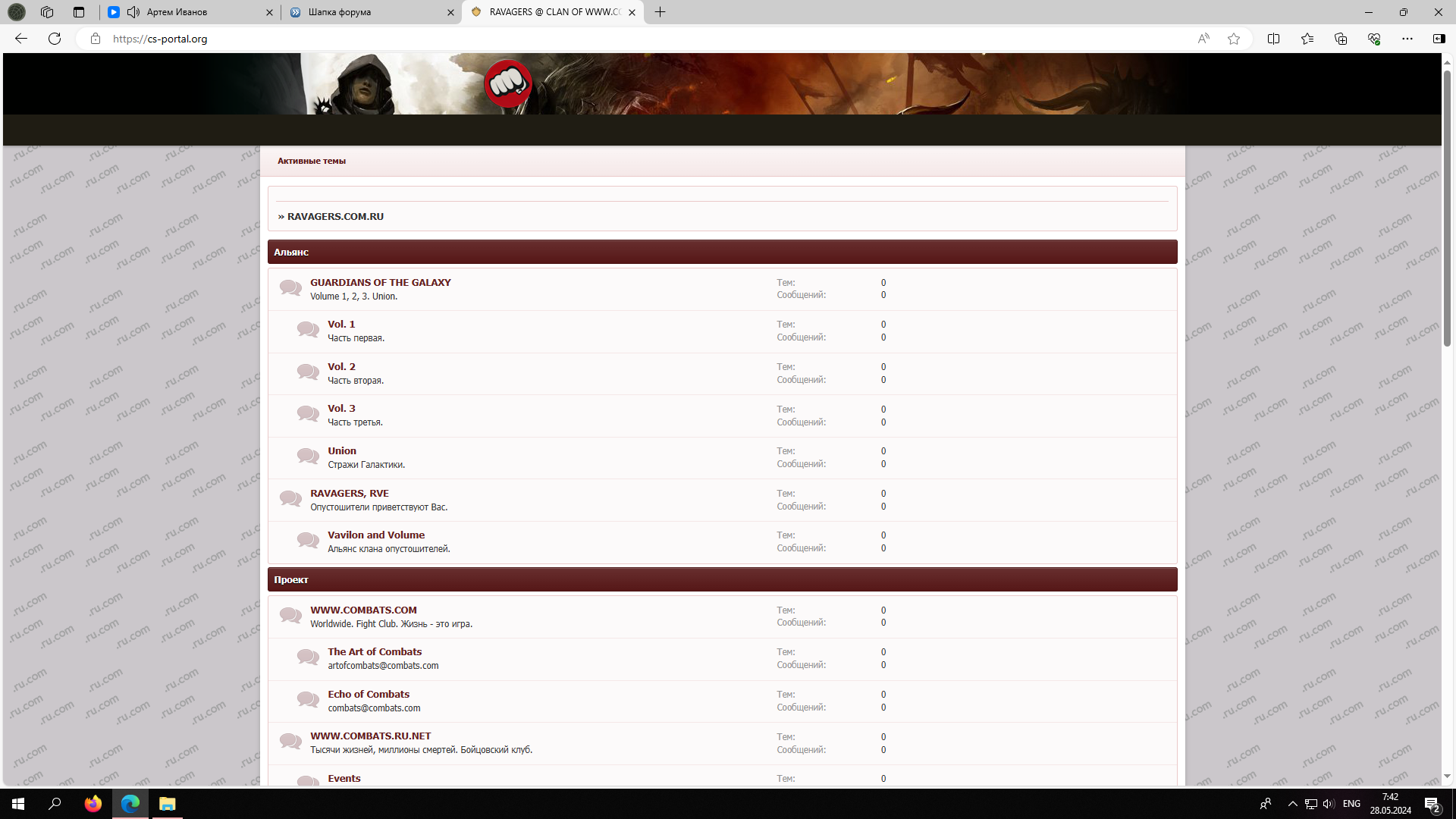Click forum icon beside GUARDIANS OF THE GALAXY
This screenshot has width=1456, height=819.
coord(290,287)
